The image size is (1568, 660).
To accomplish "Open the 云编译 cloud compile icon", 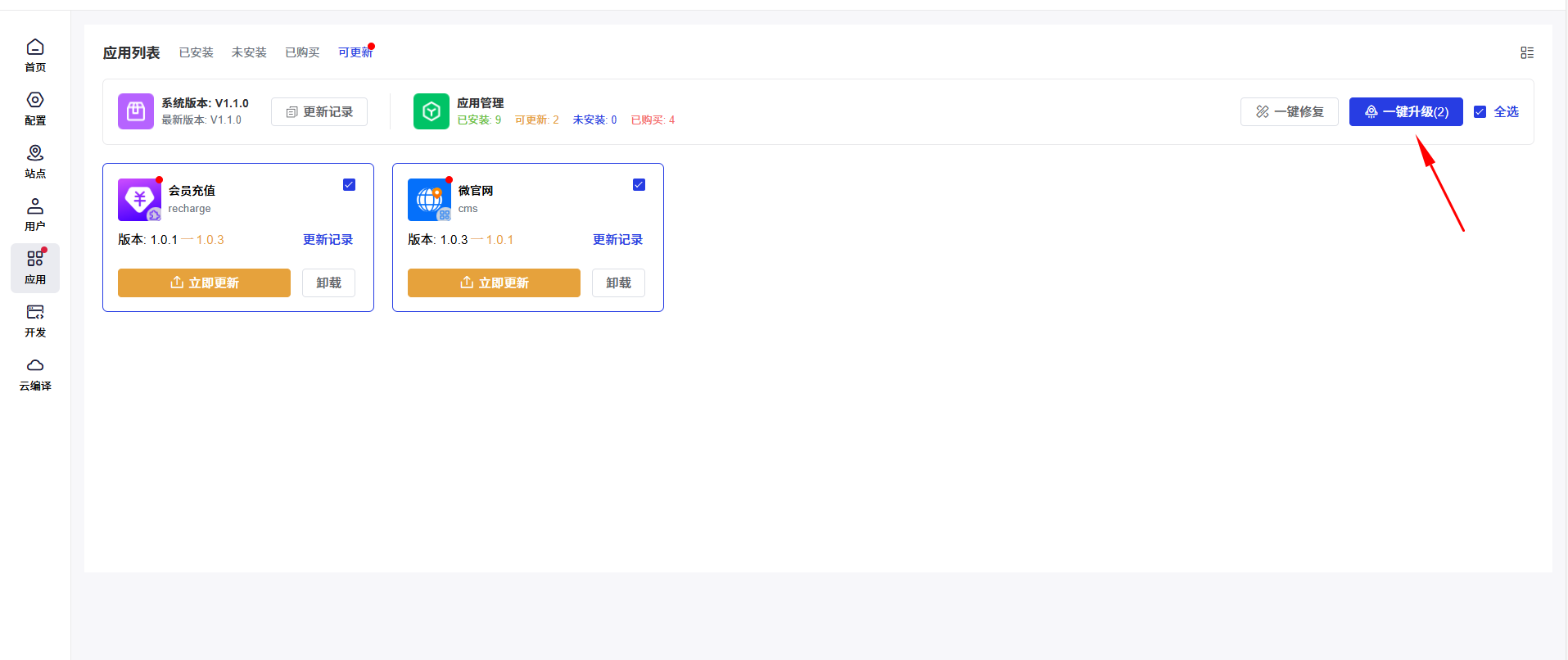I will 35,366.
